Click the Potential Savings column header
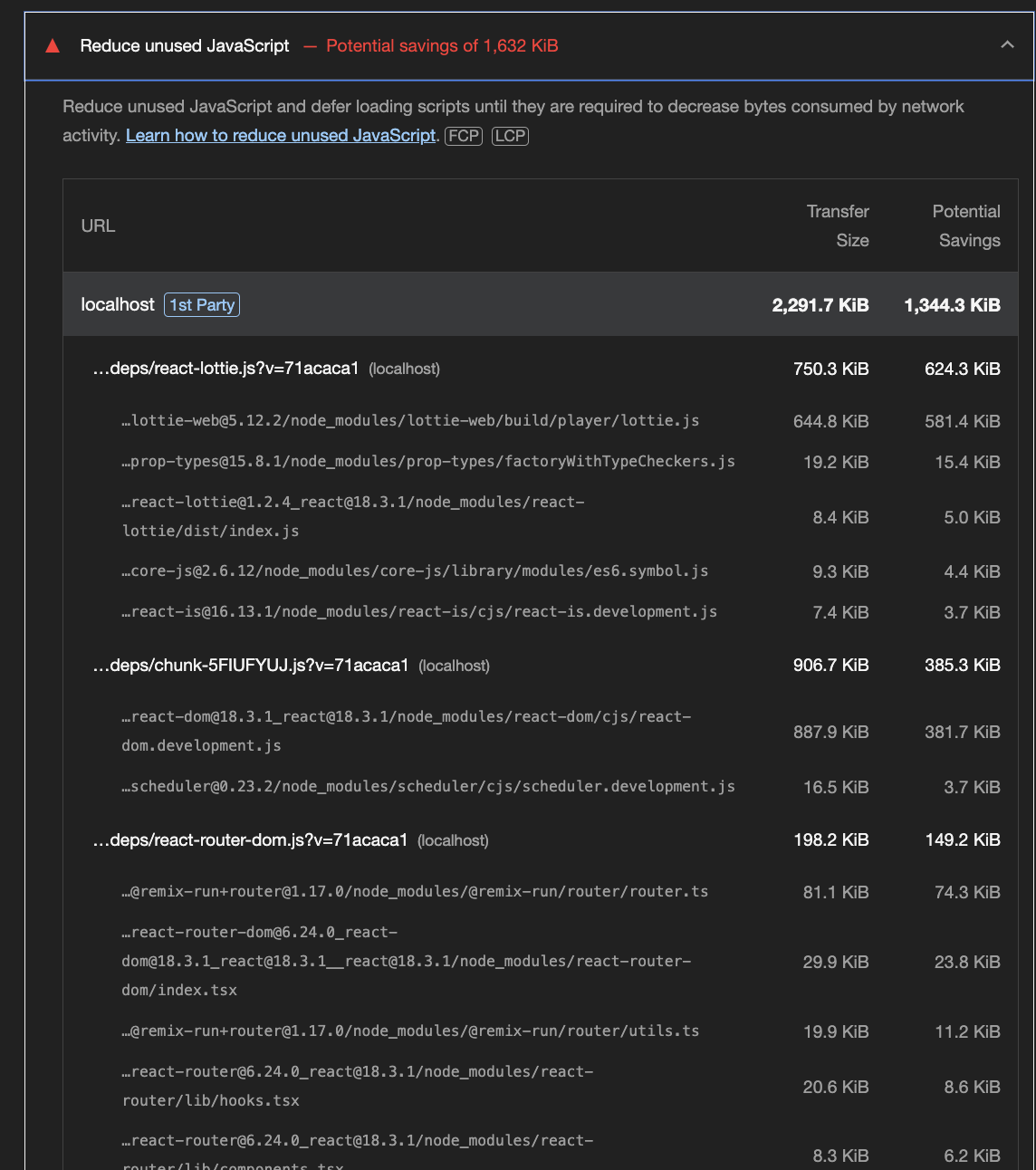 (966, 225)
